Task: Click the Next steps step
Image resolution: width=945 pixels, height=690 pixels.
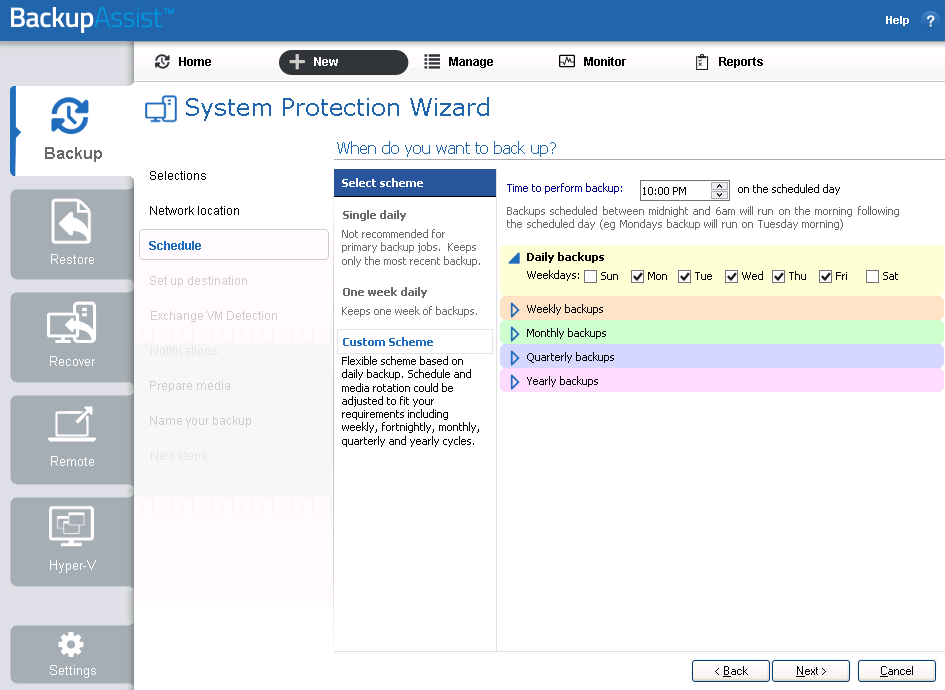Action: coord(178,455)
